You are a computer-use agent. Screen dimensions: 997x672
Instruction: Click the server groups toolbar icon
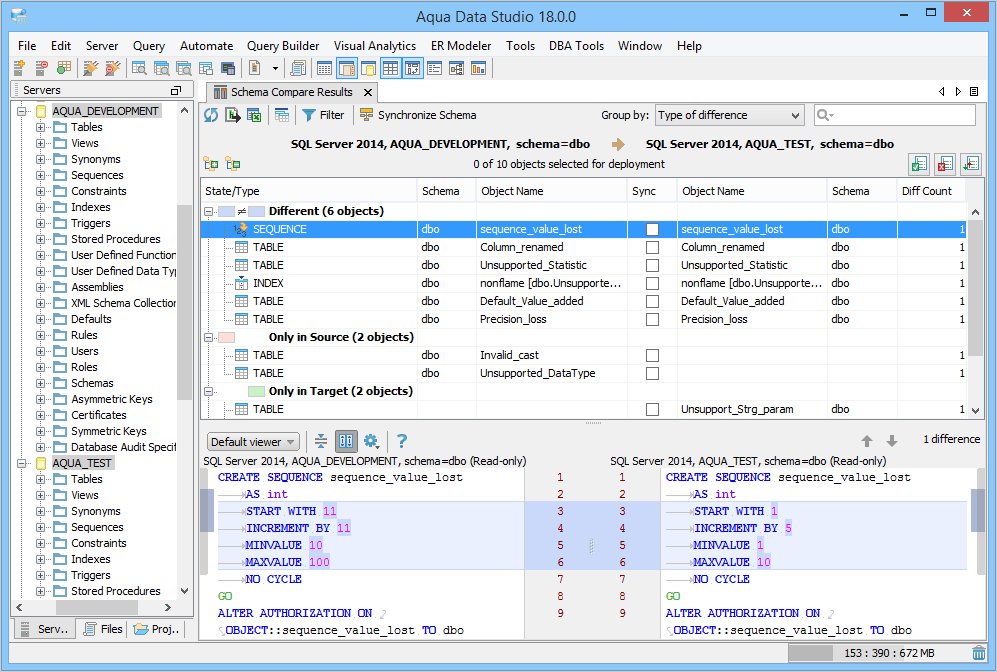[64, 68]
